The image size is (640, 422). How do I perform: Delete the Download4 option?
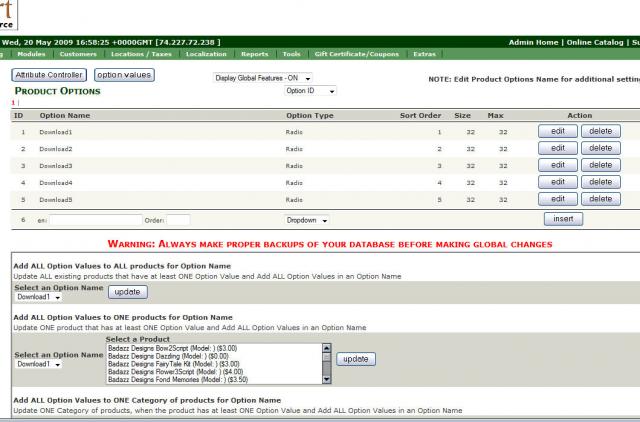[601, 182]
